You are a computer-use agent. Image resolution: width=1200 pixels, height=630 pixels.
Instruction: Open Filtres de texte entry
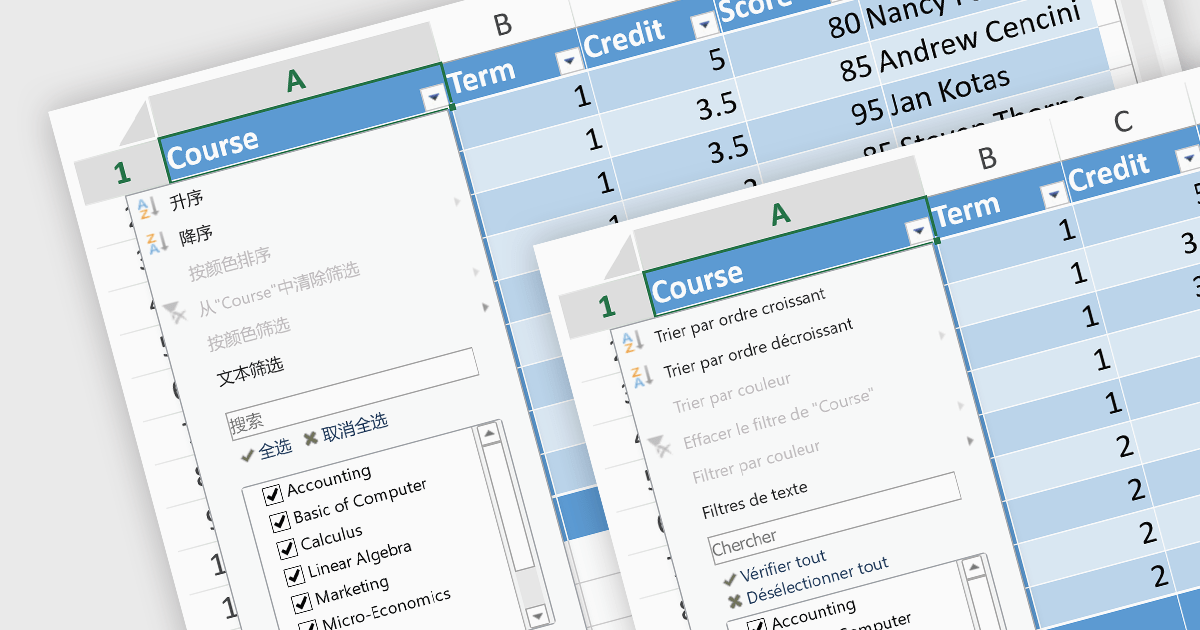click(x=755, y=500)
